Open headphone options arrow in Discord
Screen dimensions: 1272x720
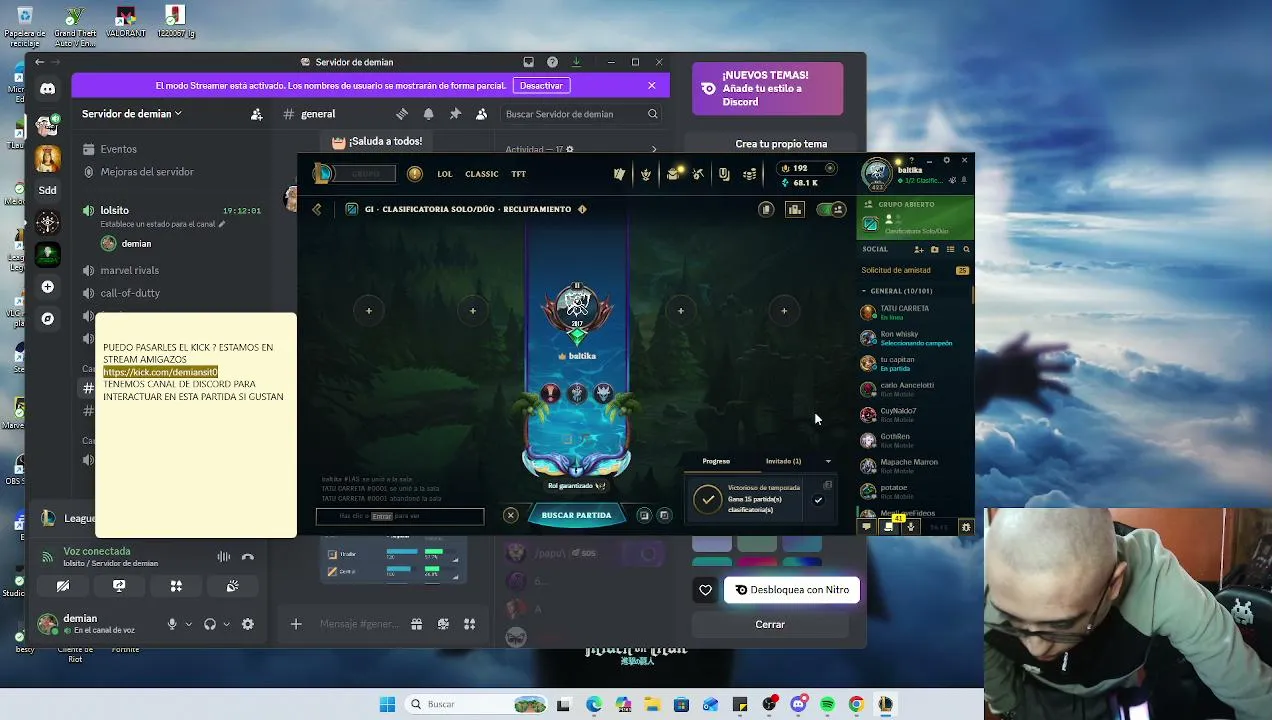coord(226,624)
